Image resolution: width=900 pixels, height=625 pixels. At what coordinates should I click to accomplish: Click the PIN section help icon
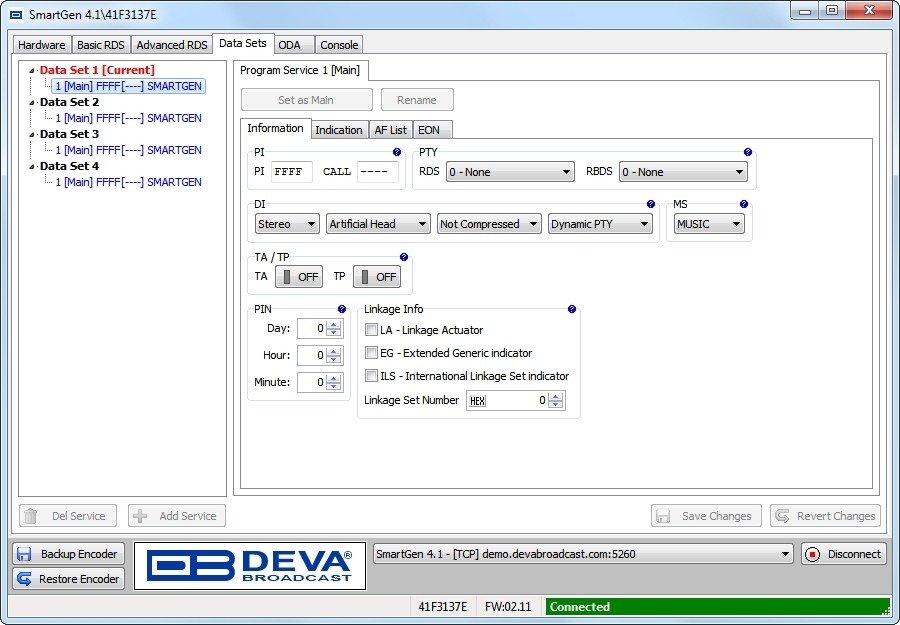tap(342, 310)
